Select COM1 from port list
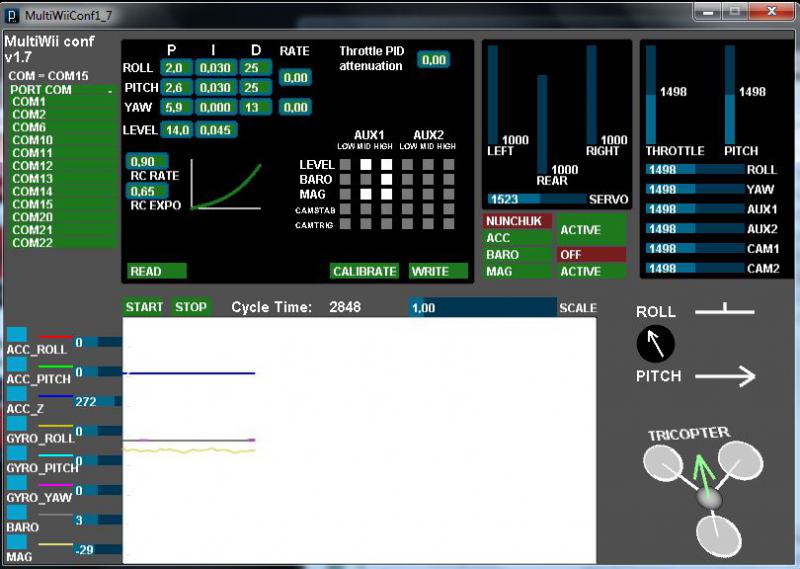 [62, 102]
